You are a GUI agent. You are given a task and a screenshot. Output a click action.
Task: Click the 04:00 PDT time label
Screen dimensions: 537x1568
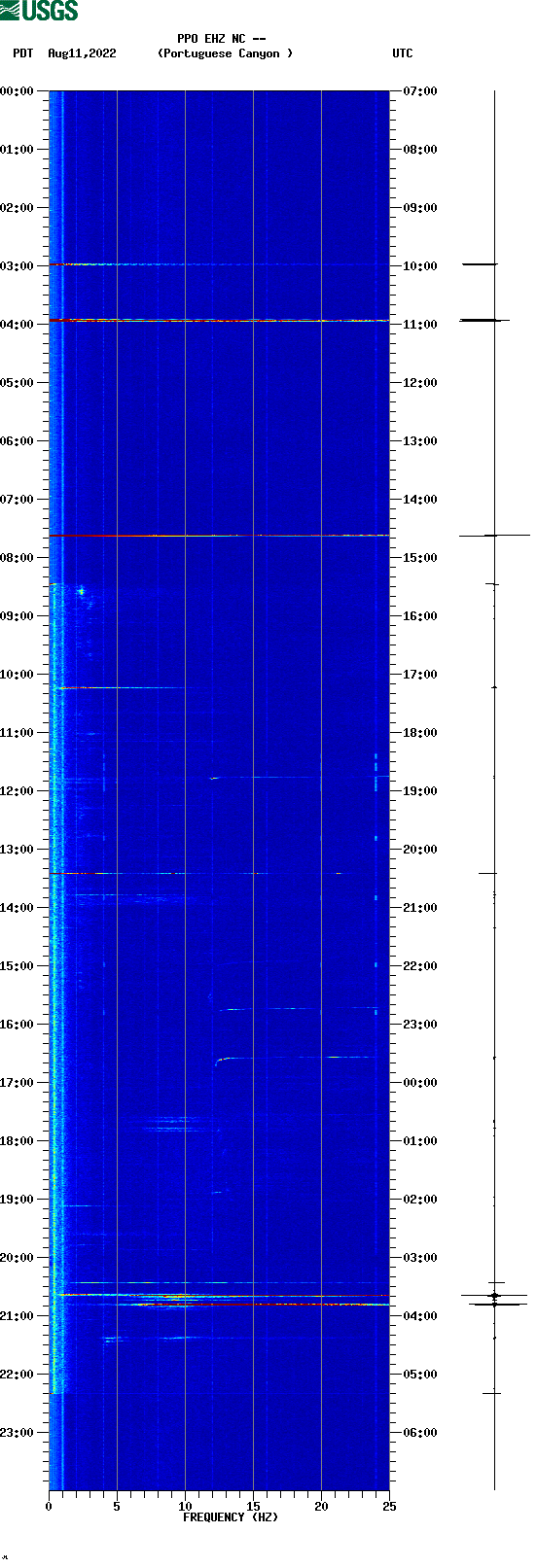pyautogui.click(x=17, y=325)
